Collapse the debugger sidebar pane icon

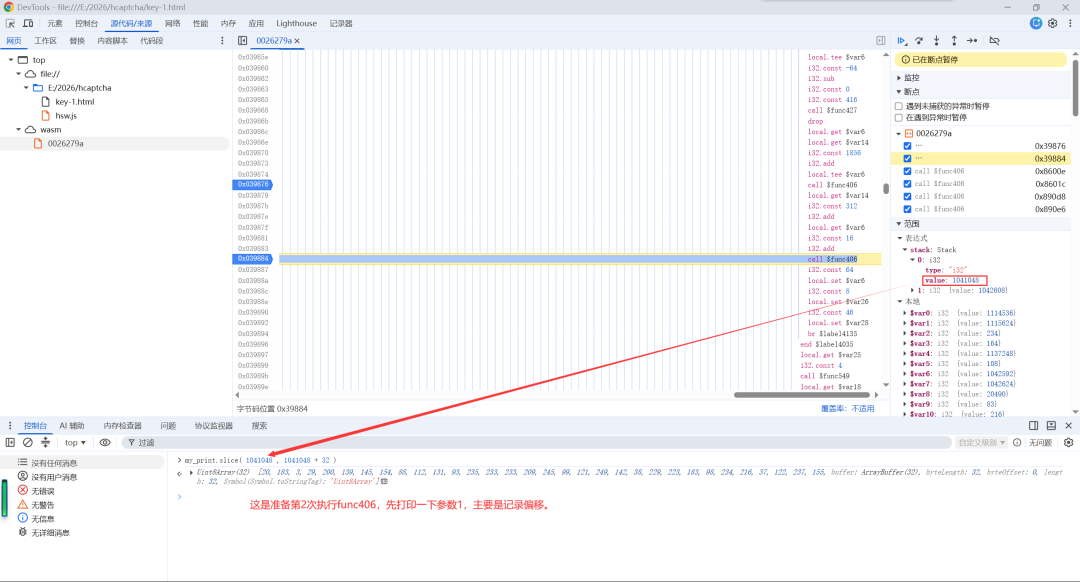(880, 41)
